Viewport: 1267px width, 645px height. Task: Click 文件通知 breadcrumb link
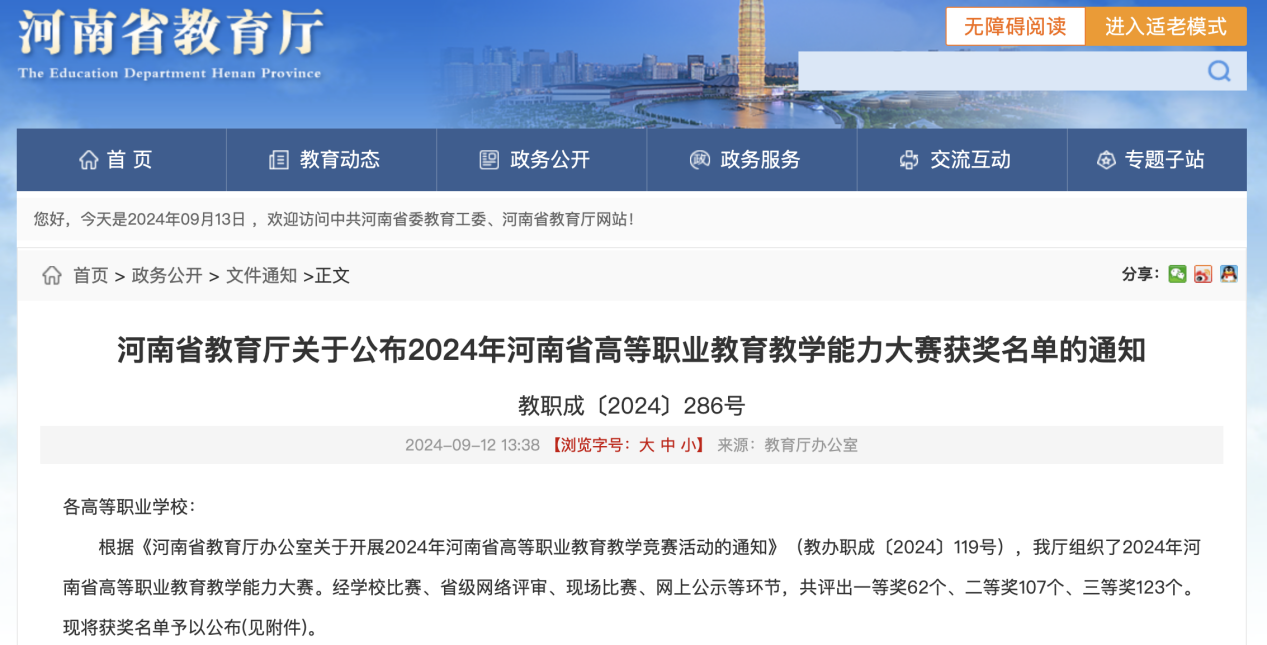pos(261,276)
